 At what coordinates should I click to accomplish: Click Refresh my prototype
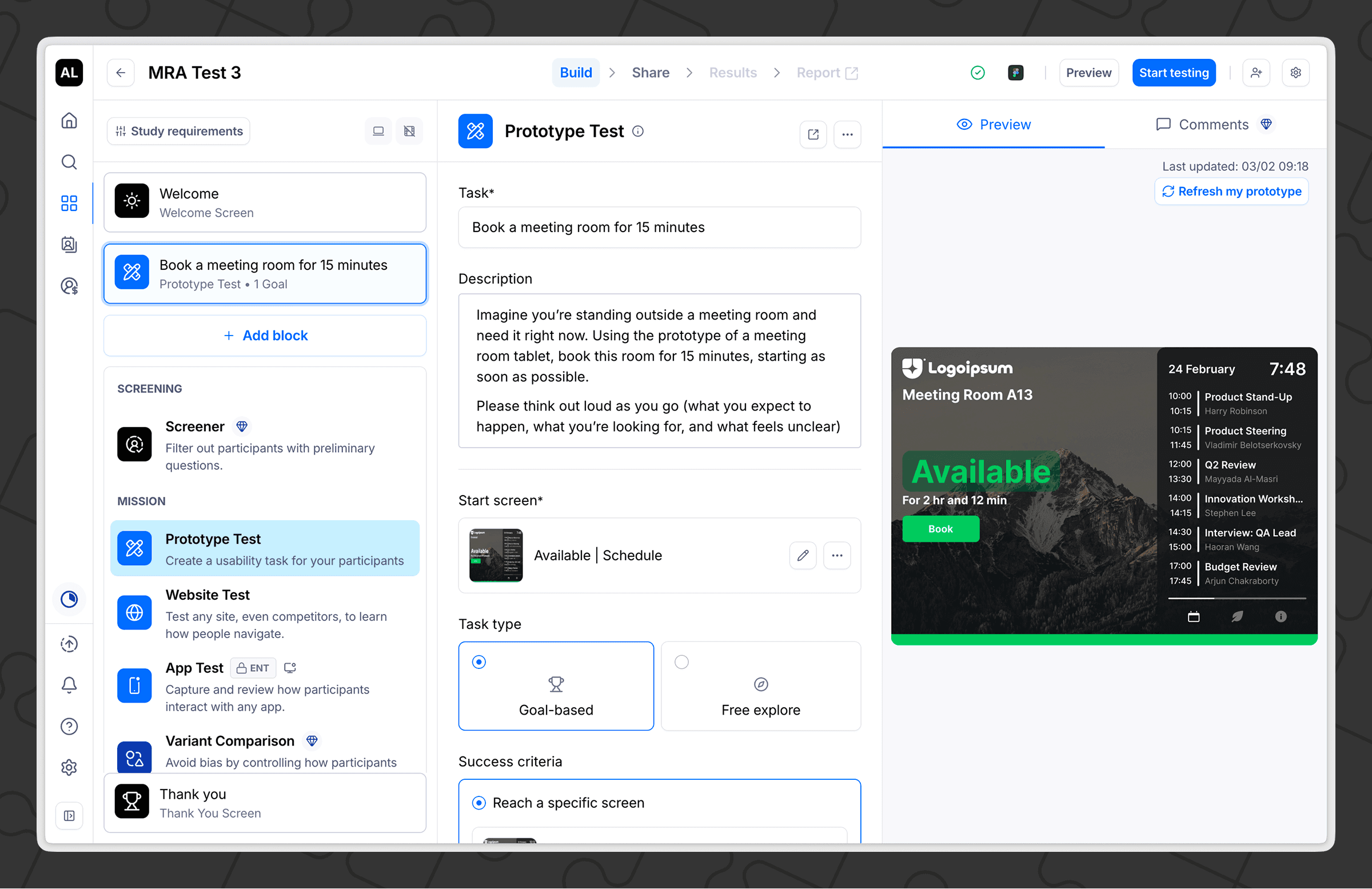click(x=1231, y=192)
